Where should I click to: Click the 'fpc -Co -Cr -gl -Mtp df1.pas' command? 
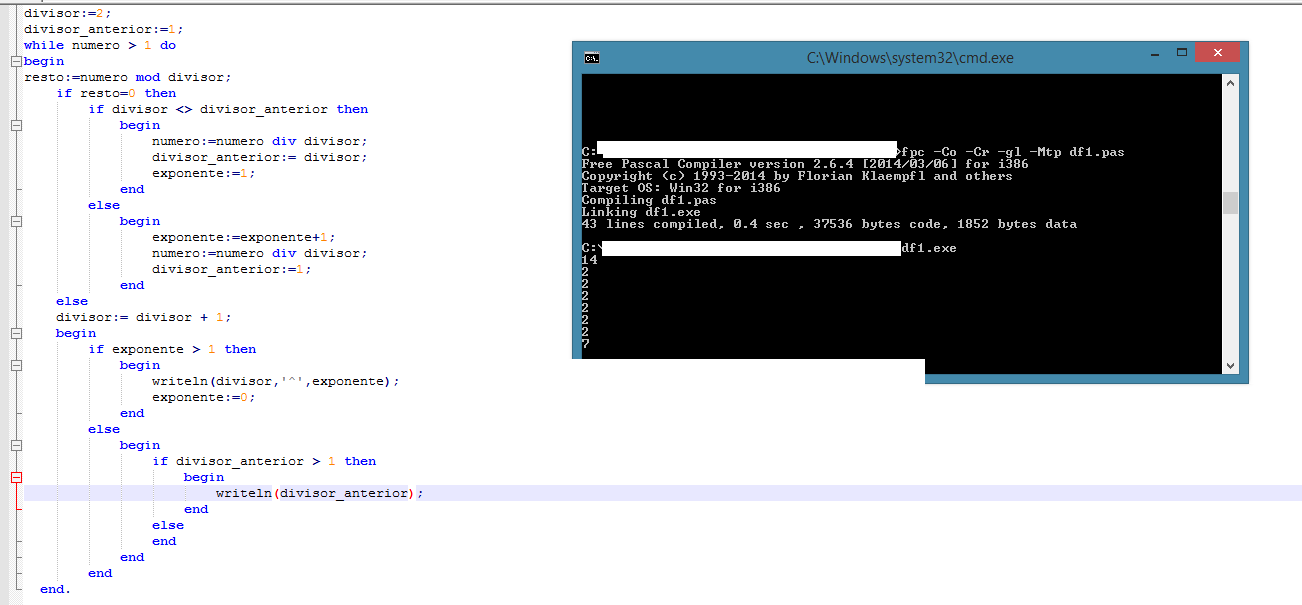click(x=1013, y=152)
